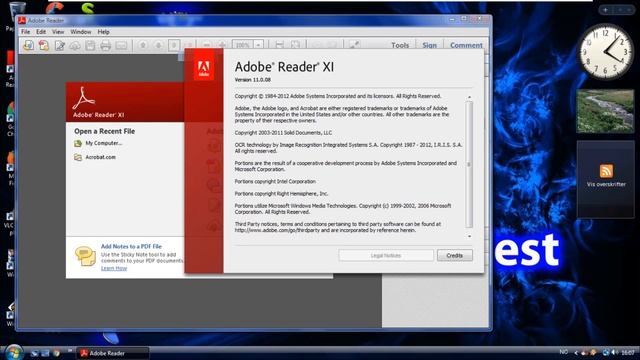Click 'Portions copyright Right Hemisphere, Inc.' line
Image resolution: width=640 pixels, height=360 pixels.
(281, 193)
